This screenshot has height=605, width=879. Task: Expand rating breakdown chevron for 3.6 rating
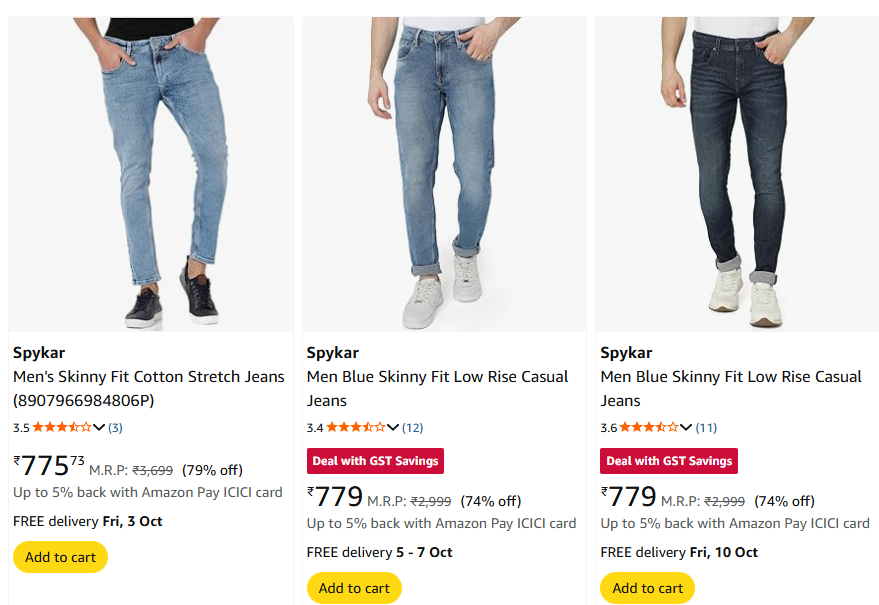pos(687,428)
